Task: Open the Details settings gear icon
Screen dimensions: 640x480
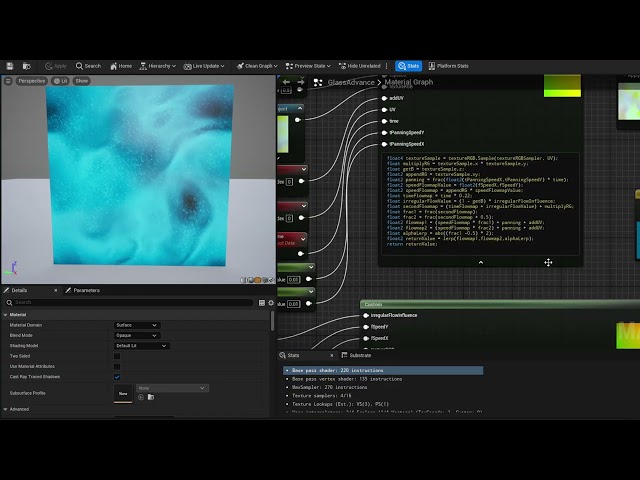Action: pos(271,302)
